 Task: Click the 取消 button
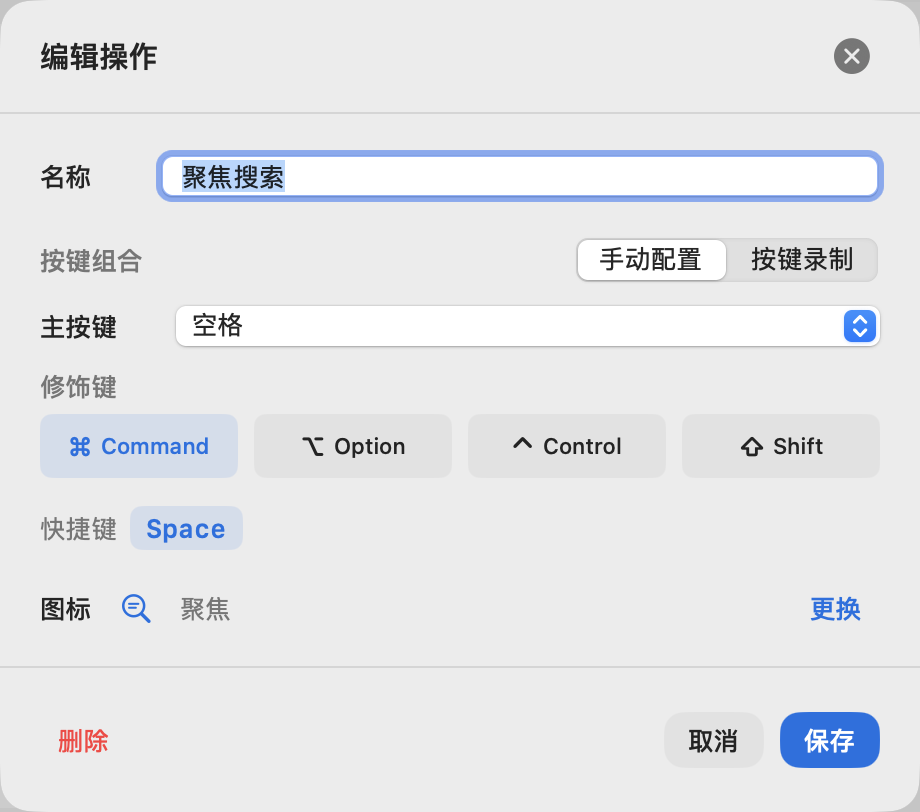tap(713, 740)
